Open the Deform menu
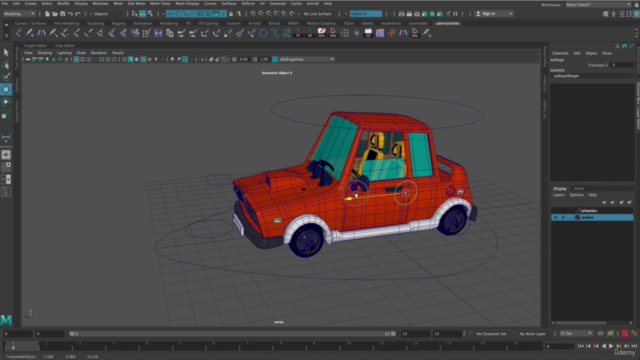 [x=248, y=4]
